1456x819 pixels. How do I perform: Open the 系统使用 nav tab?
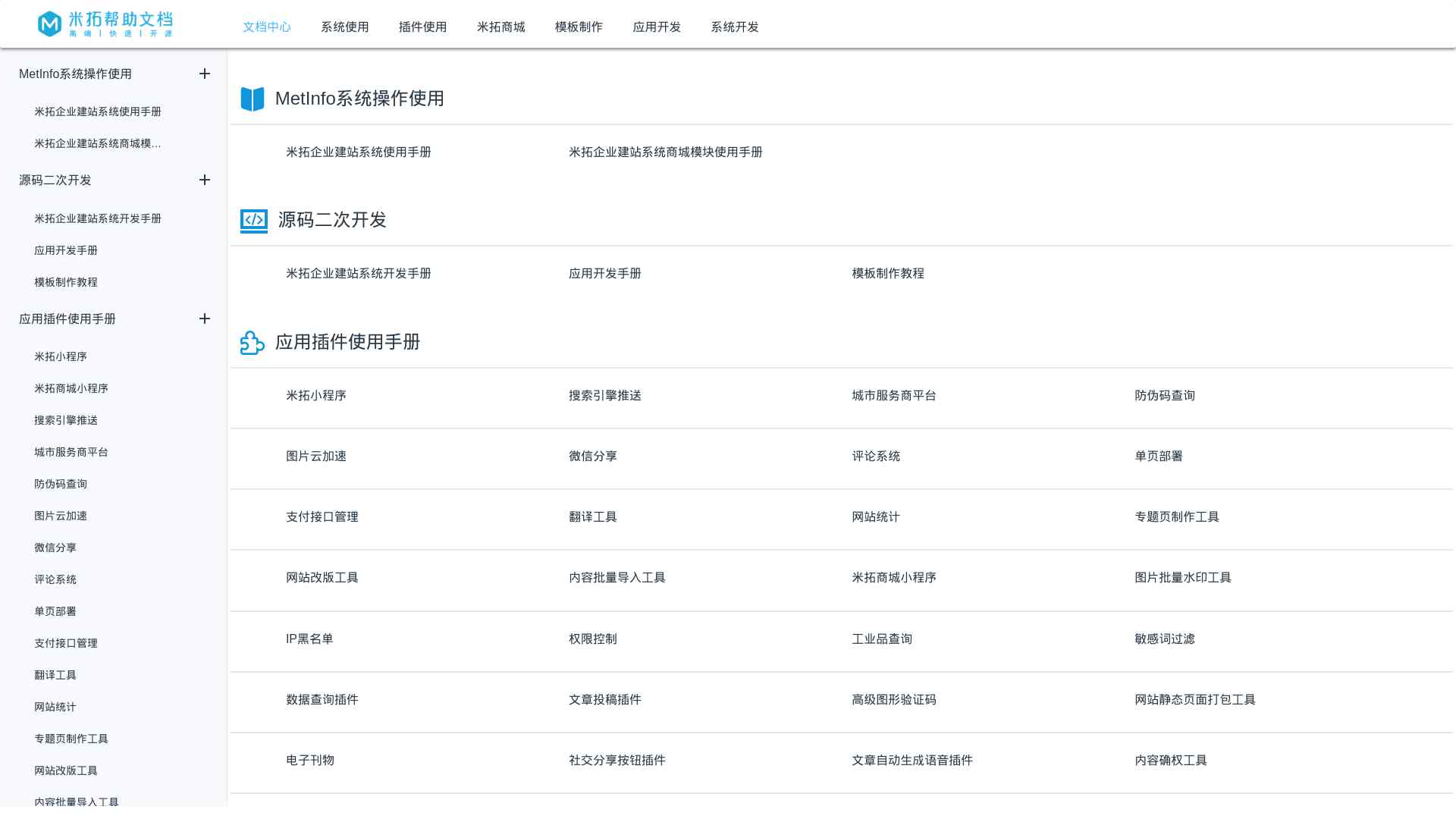point(345,27)
